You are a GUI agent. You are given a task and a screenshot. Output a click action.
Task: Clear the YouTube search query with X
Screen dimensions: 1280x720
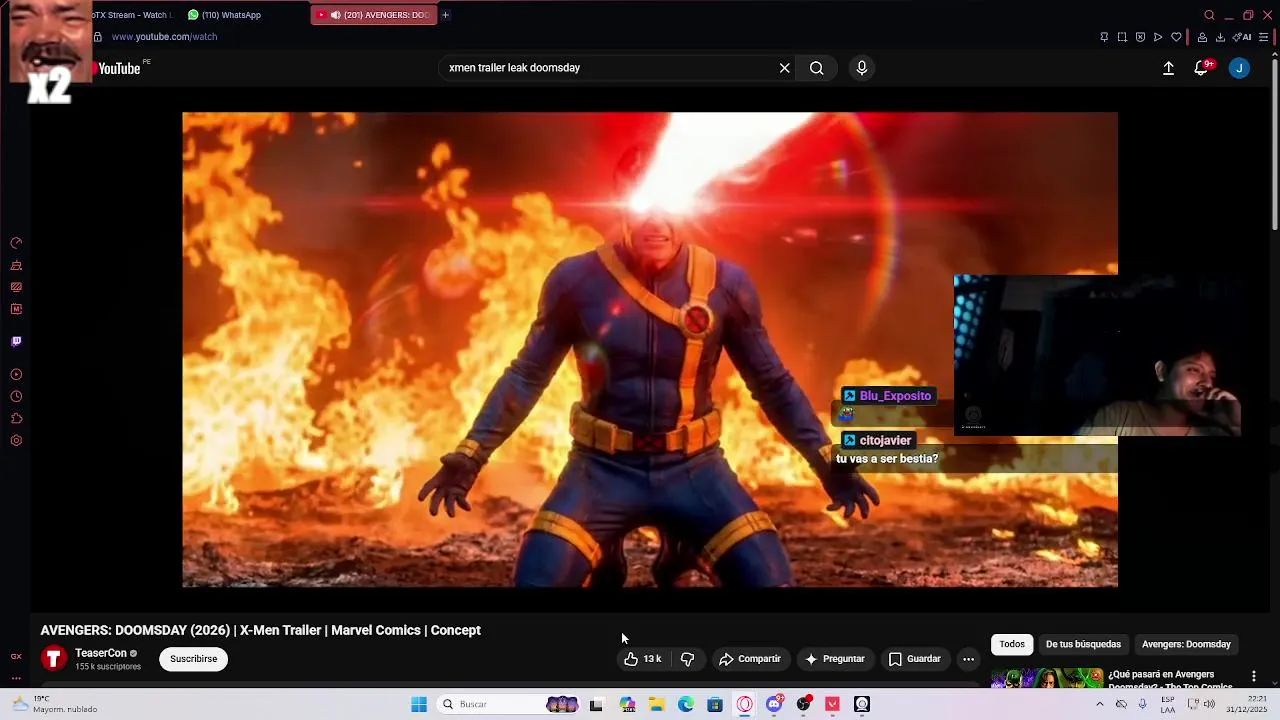coord(785,68)
